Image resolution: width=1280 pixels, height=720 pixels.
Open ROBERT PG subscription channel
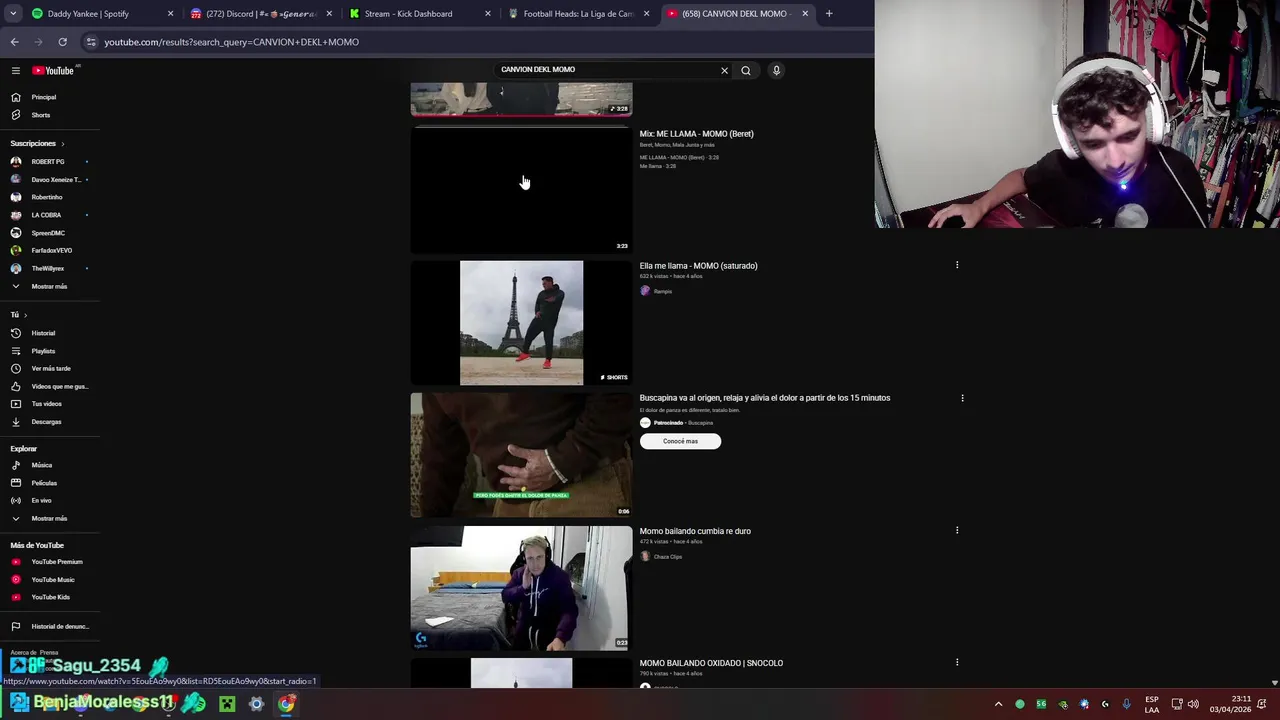[48, 162]
